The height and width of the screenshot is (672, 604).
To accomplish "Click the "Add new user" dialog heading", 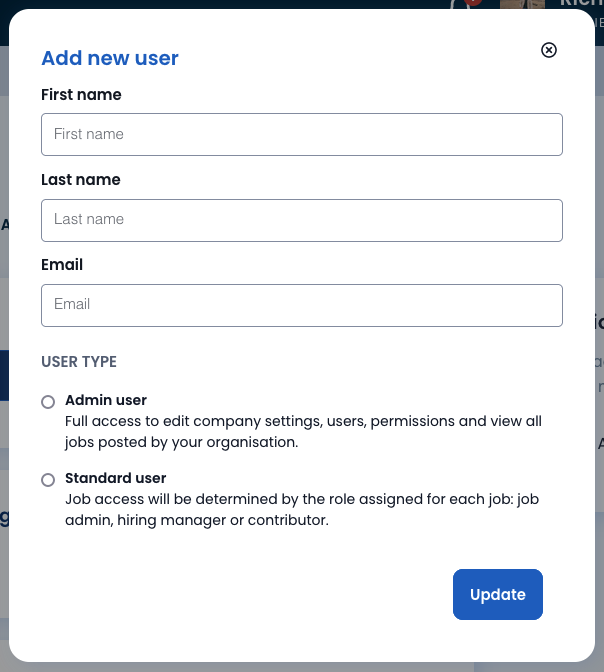I will click(110, 58).
